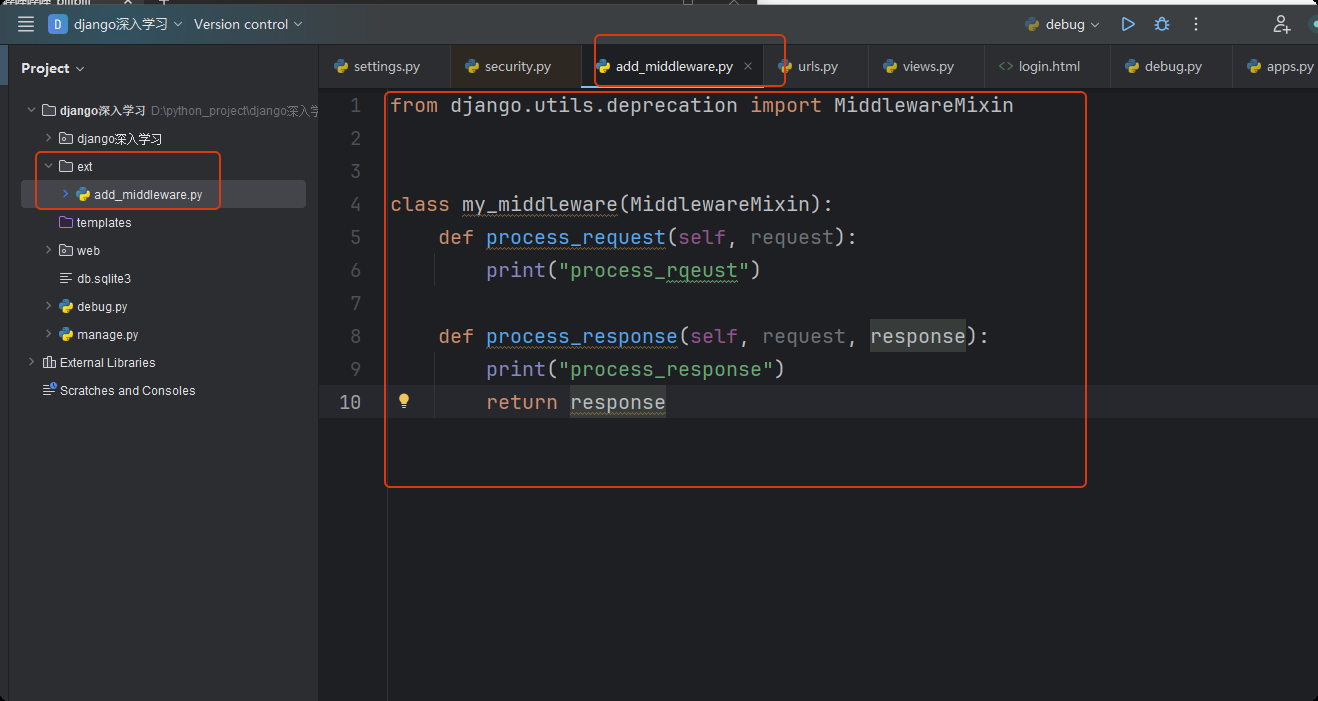Close the add_middleware.py tab
The width and height of the screenshot is (1318, 701).
pos(748,66)
